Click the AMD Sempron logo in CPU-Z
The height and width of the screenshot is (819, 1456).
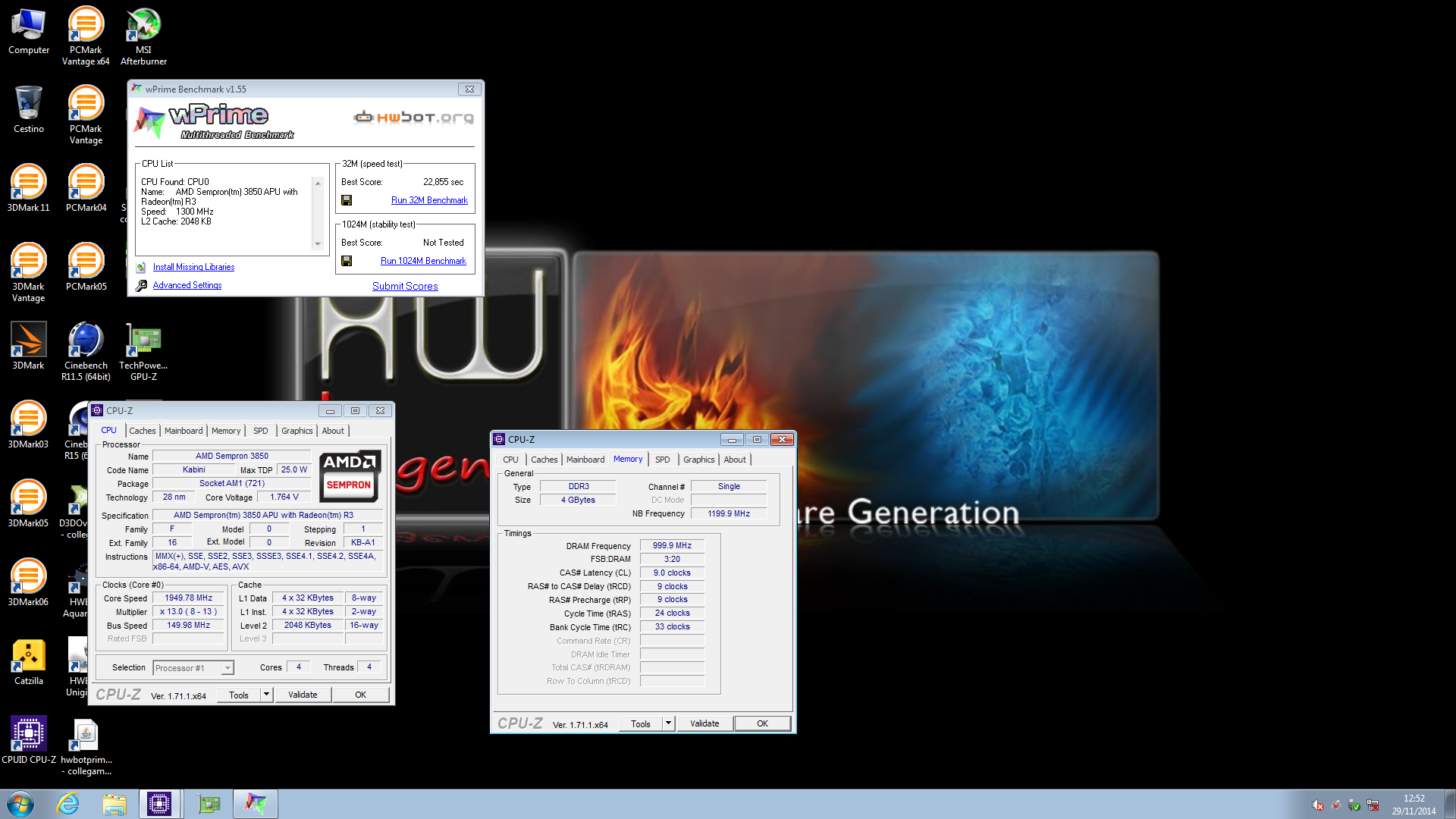[349, 476]
